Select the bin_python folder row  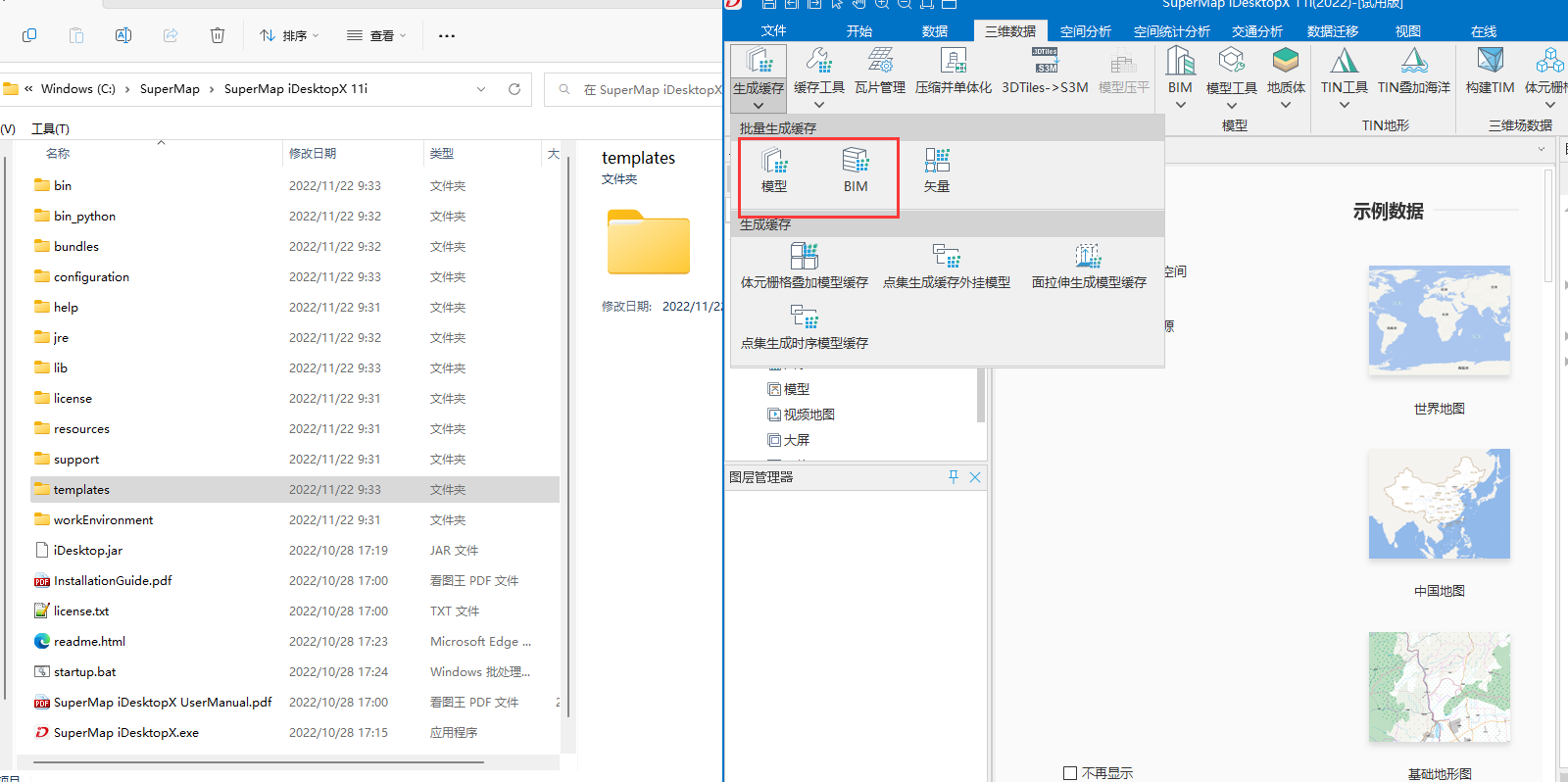coord(294,217)
